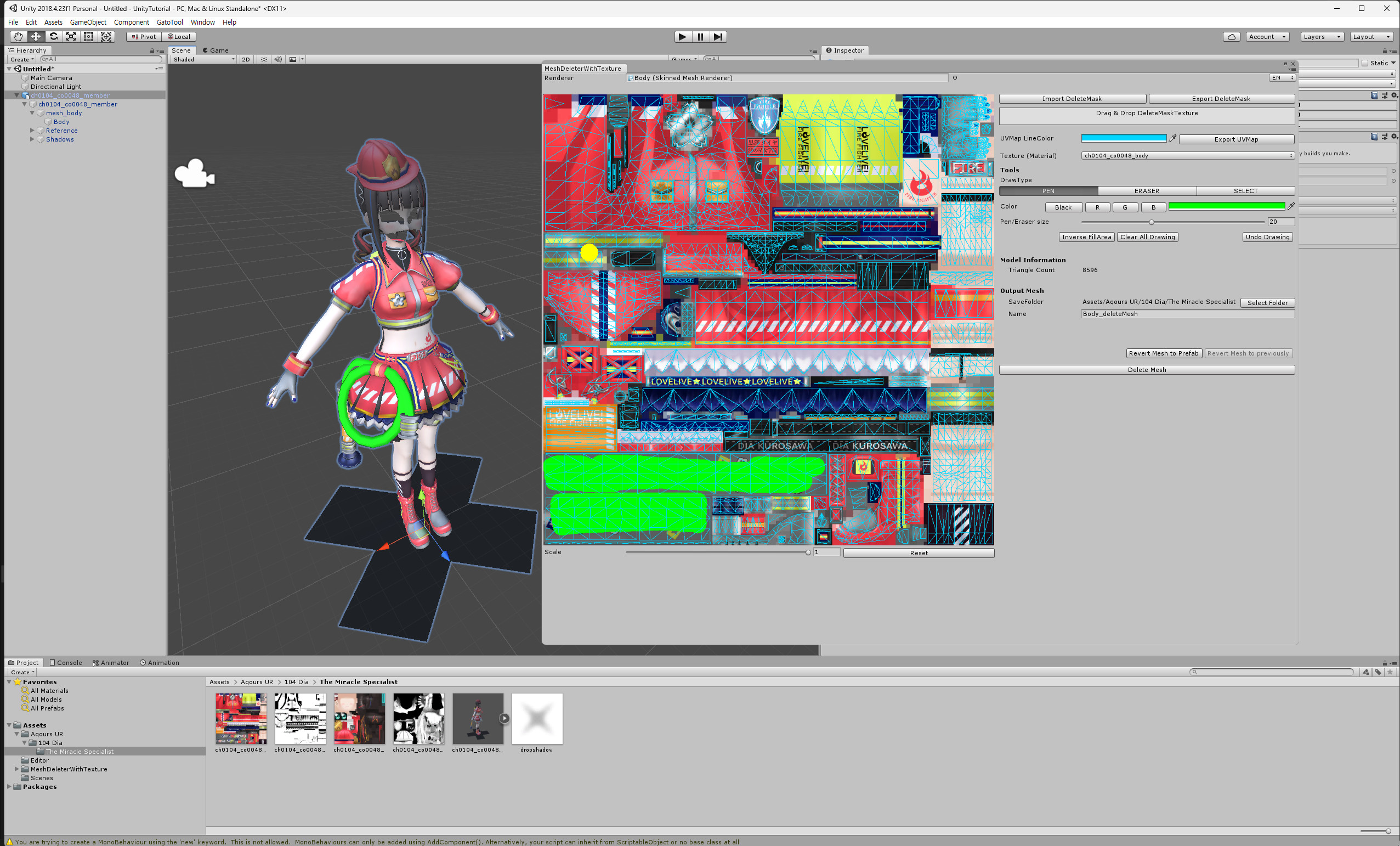Open the GatoTool menu
Image resolution: width=1400 pixels, height=846 pixels.
(169, 22)
